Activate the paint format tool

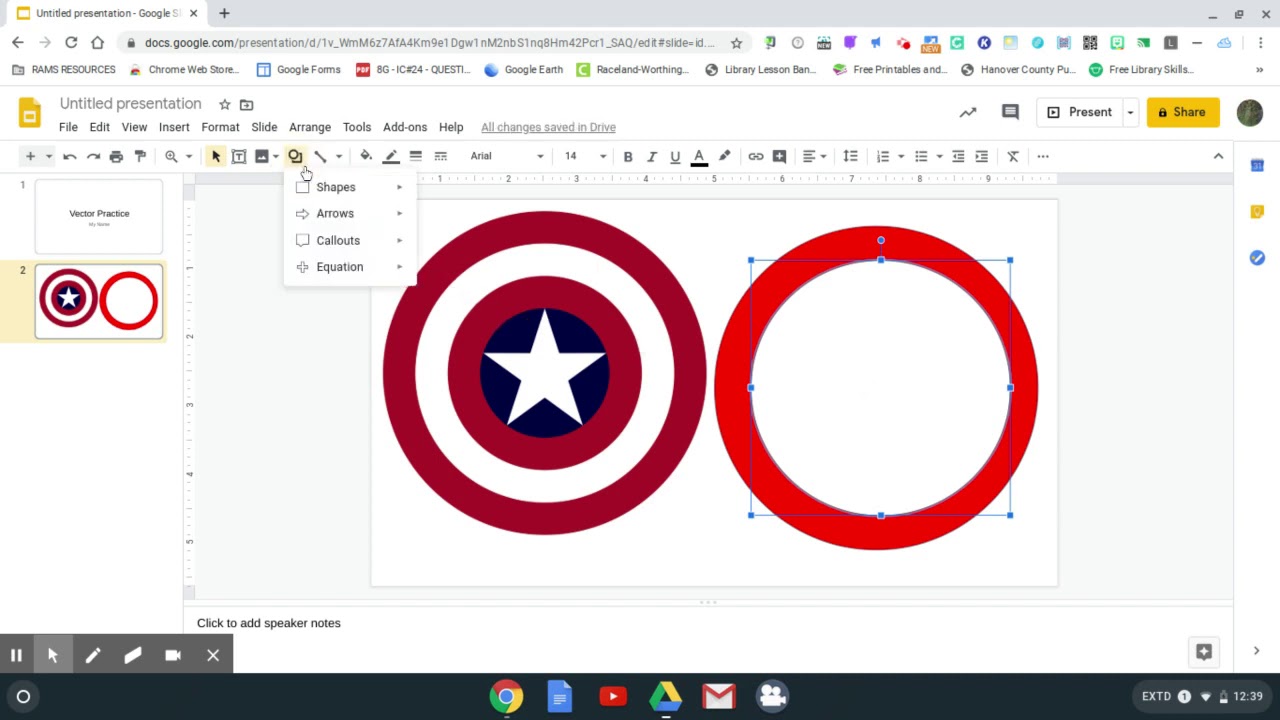[x=140, y=156]
